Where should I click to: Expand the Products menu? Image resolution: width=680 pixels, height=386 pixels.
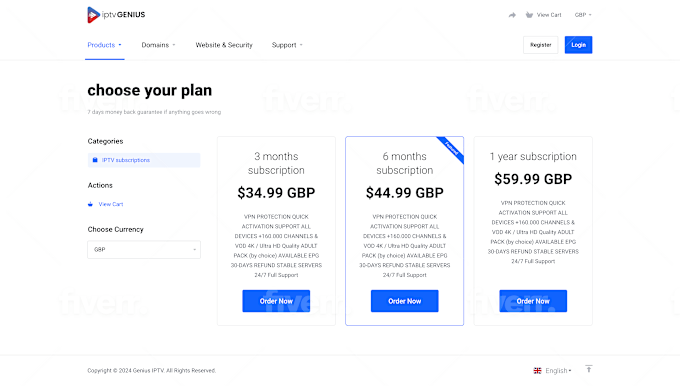click(x=105, y=45)
